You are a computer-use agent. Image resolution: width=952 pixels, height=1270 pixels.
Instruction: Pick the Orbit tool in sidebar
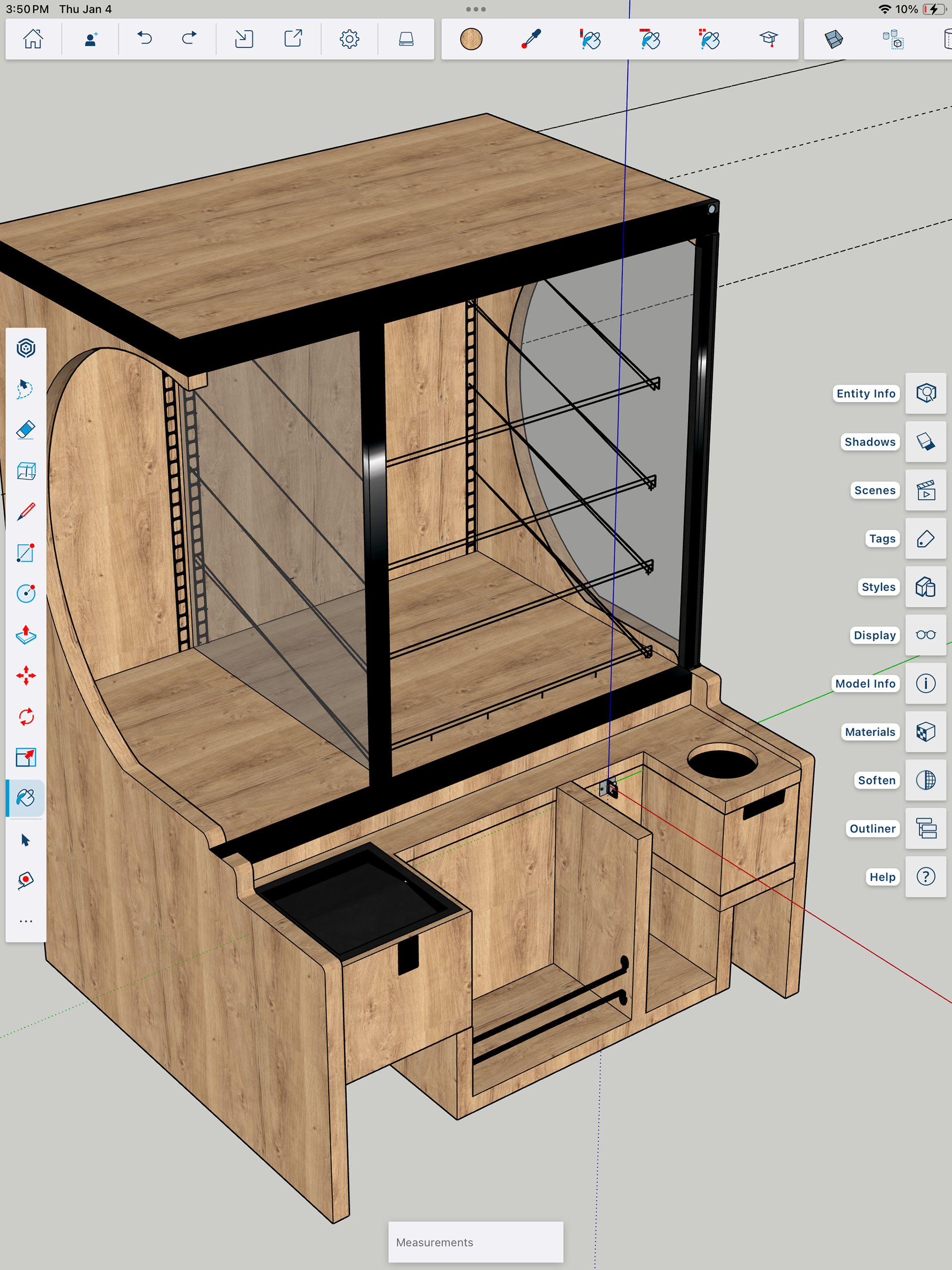(x=26, y=348)
